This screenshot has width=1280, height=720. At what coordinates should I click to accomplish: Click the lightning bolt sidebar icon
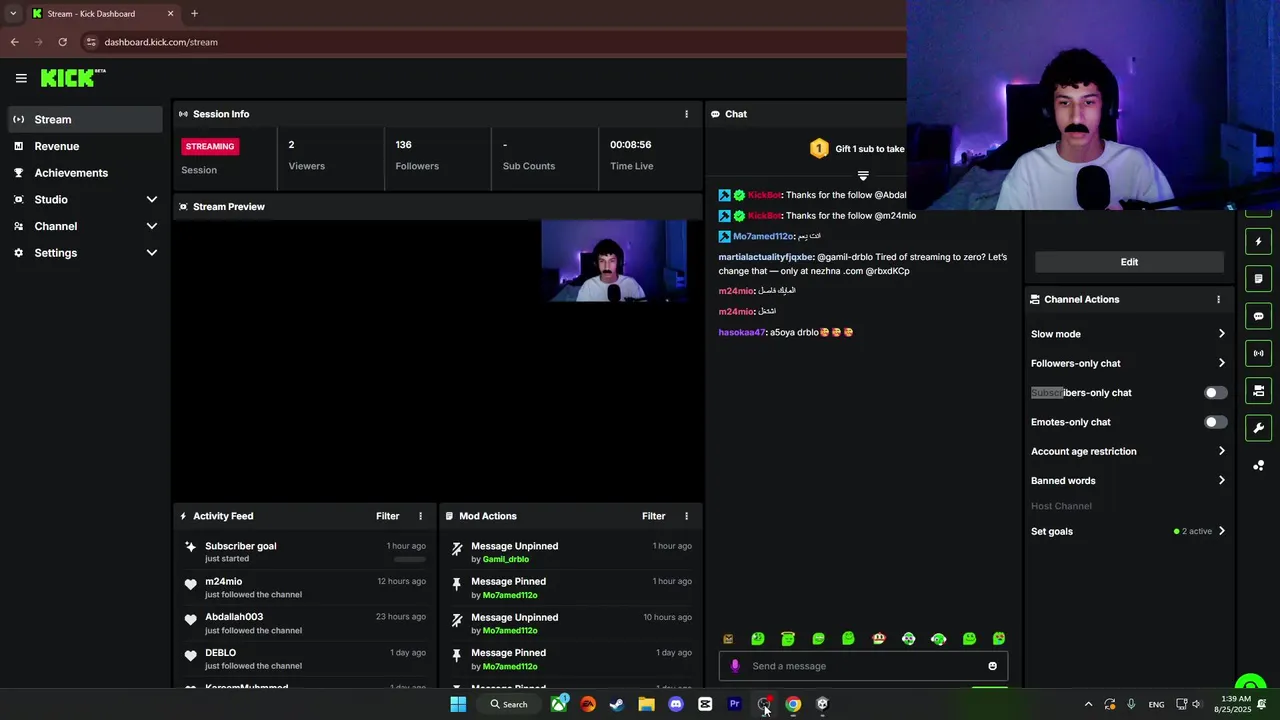pos(1258,241)
